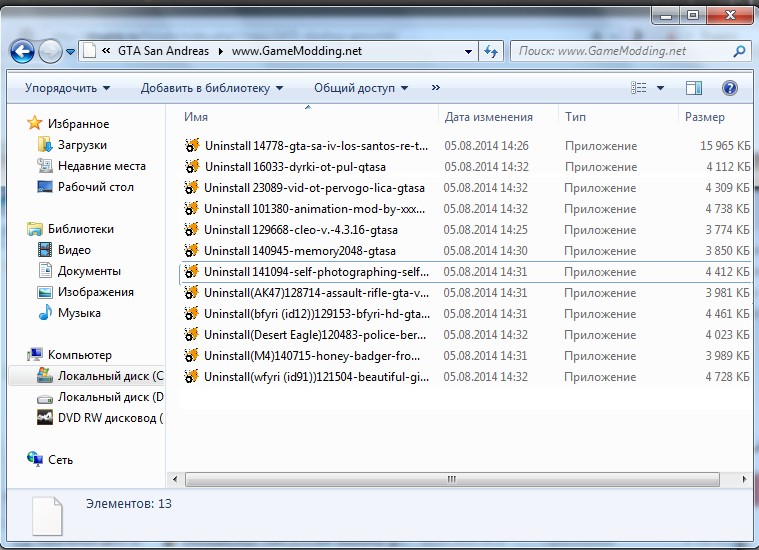Click icon of Uninstall(M4)140715 file

click(x=192, y=355)
